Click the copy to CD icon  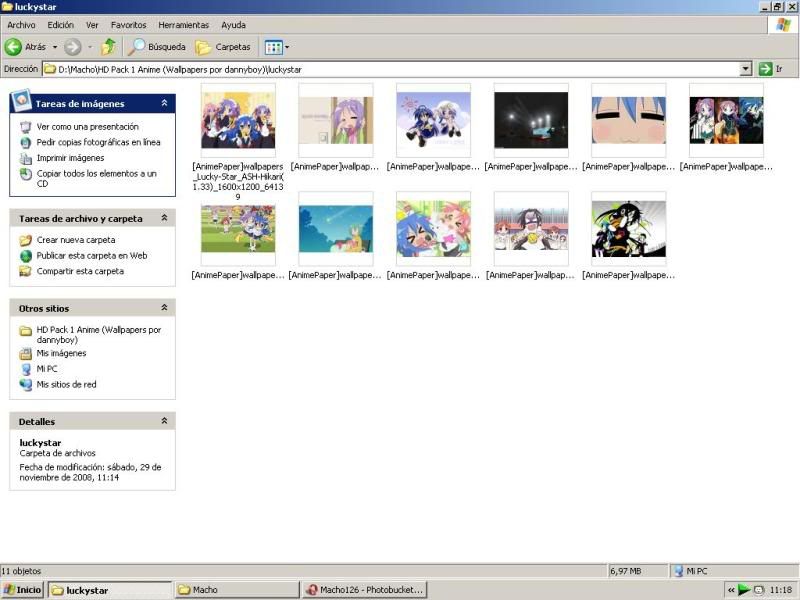click(x=26, y=174)
